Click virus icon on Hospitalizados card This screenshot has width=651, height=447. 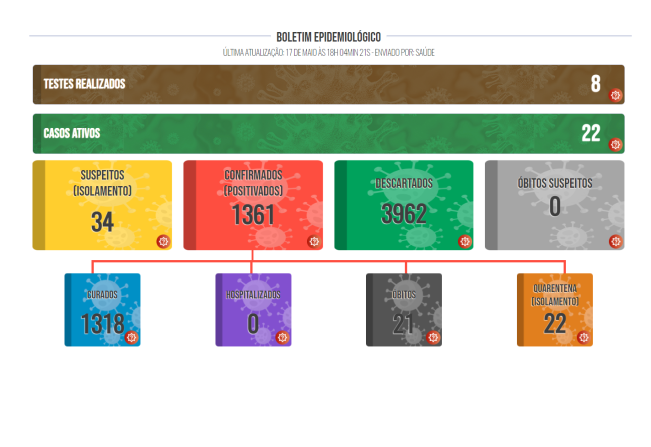point(282,337)
